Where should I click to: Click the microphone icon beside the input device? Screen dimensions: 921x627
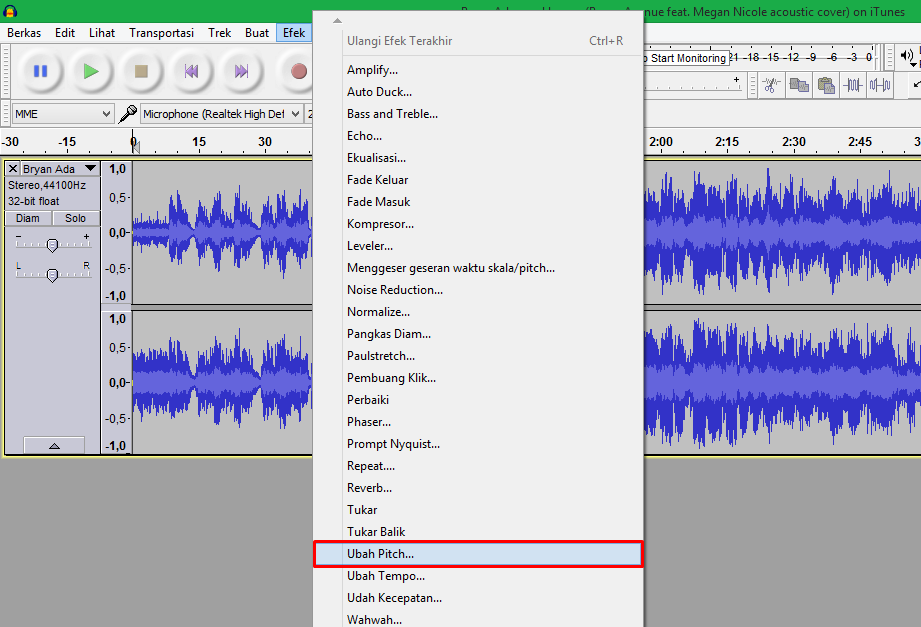pos(127,114)
